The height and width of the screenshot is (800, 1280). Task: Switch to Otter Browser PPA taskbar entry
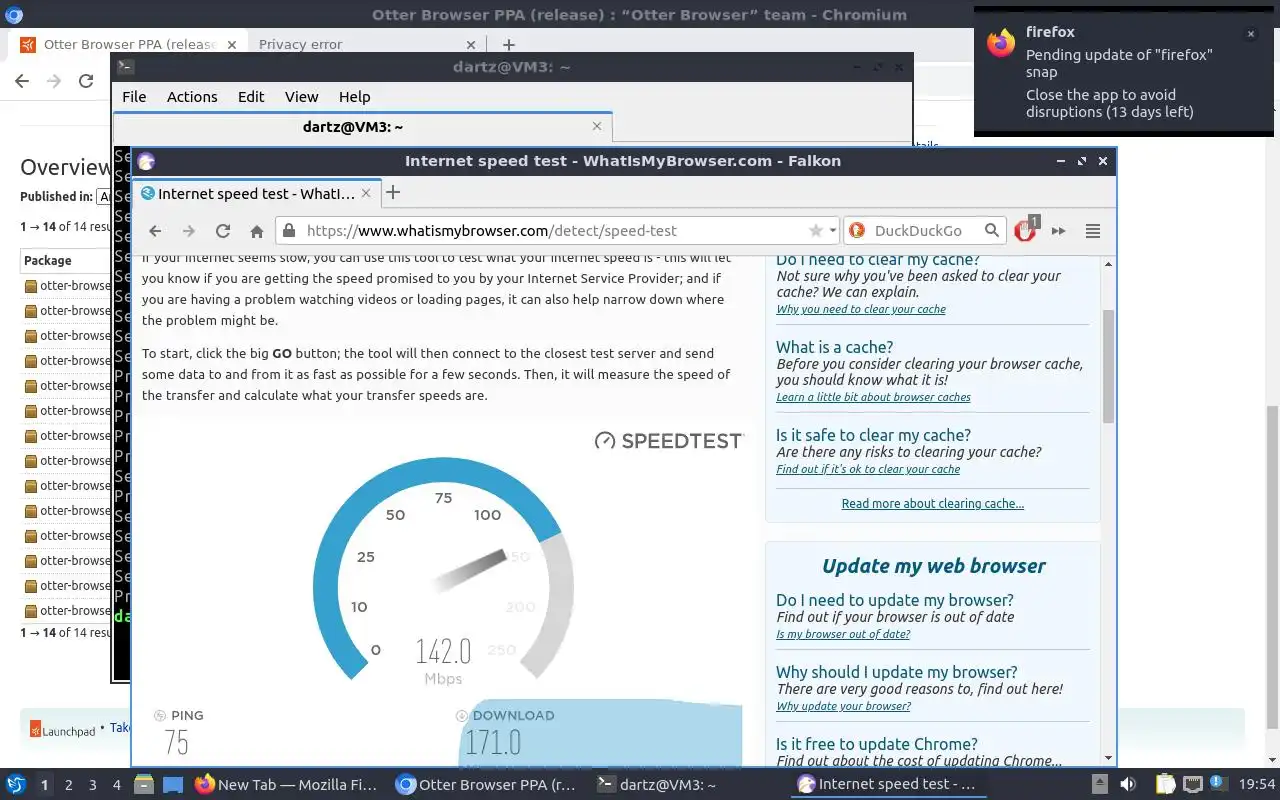click(487, 785)
